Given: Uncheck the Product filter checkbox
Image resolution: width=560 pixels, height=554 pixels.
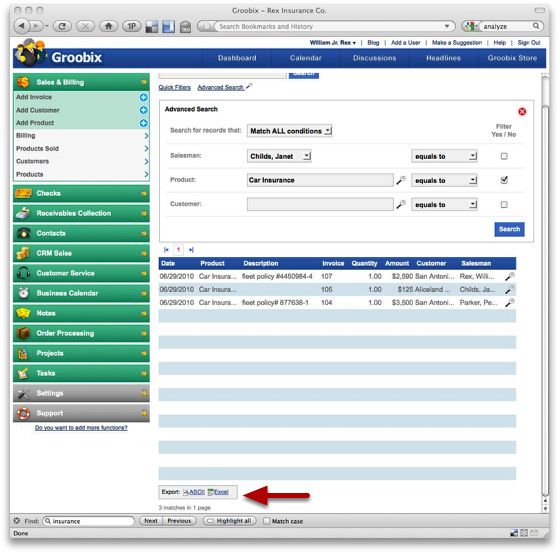Looking at the screenshot, I should 504,180.
